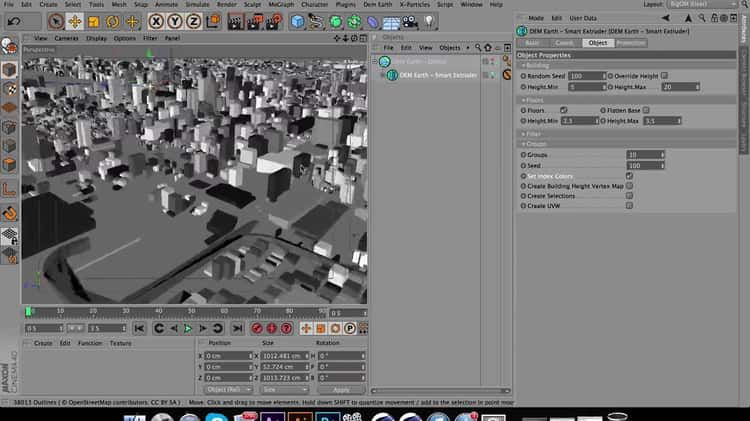750x421 pixels.
Task: Open the viewport Cameras menu
Action: (66, 38)
